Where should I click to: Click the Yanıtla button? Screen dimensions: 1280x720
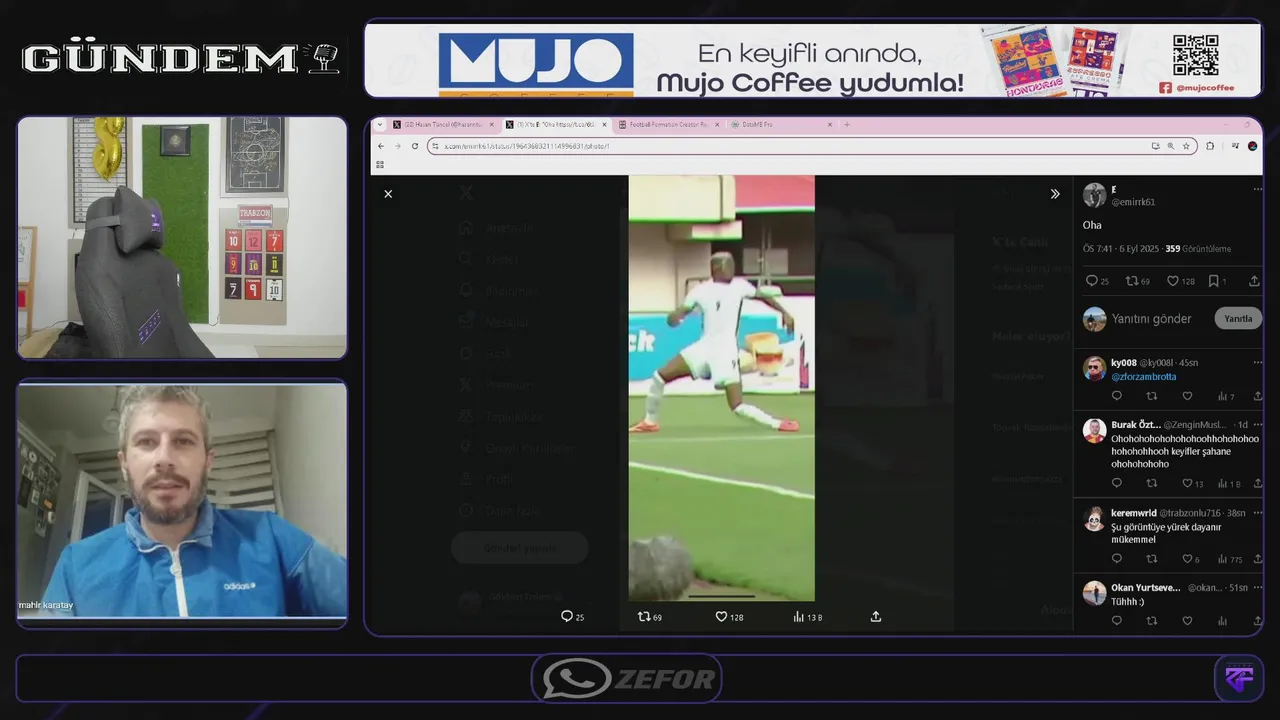(1238, 319)
